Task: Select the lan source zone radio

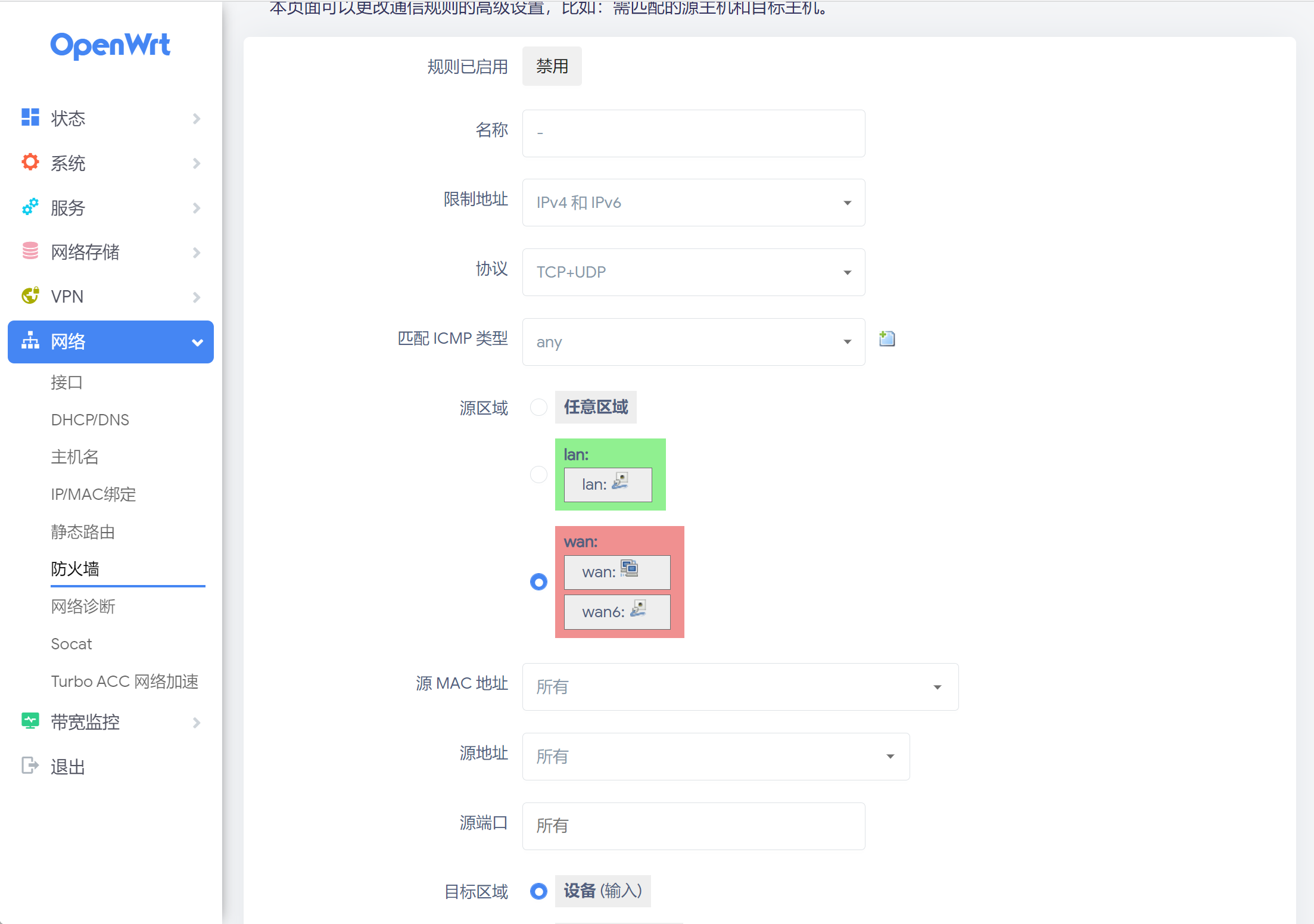Action: pos(538,474)
